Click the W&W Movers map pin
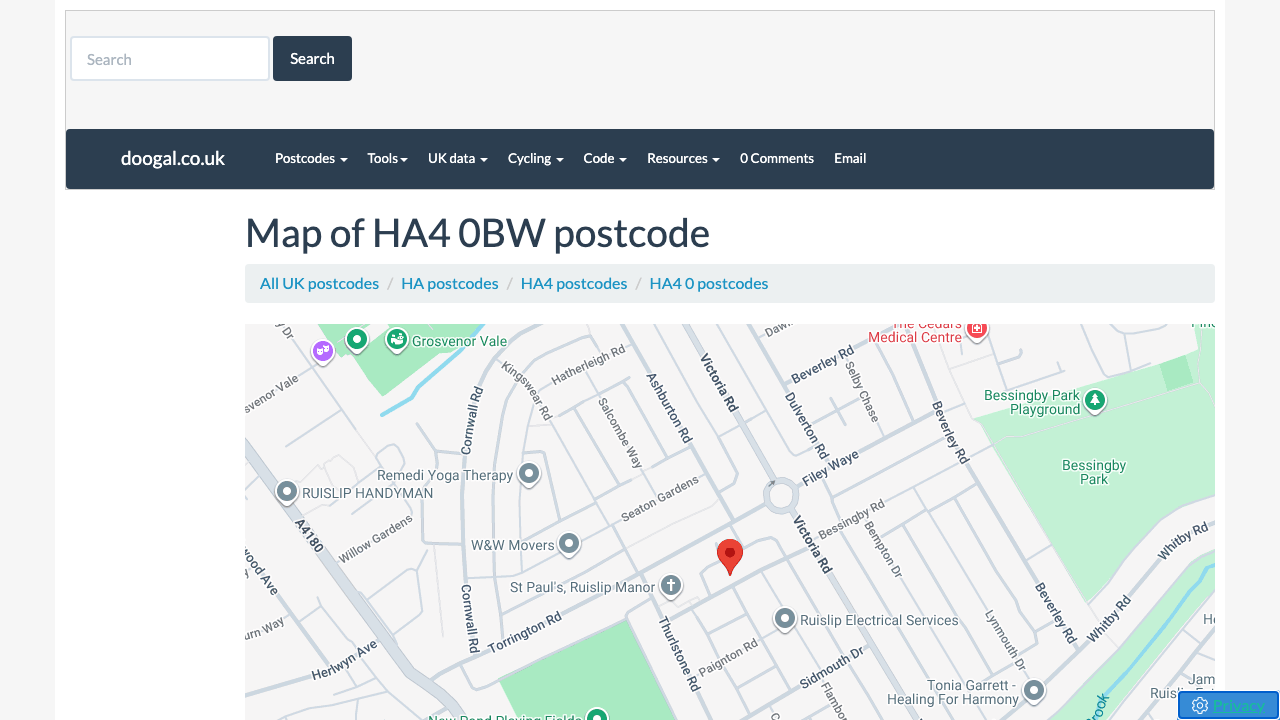Screen dimensions: 1280x720 569,543
